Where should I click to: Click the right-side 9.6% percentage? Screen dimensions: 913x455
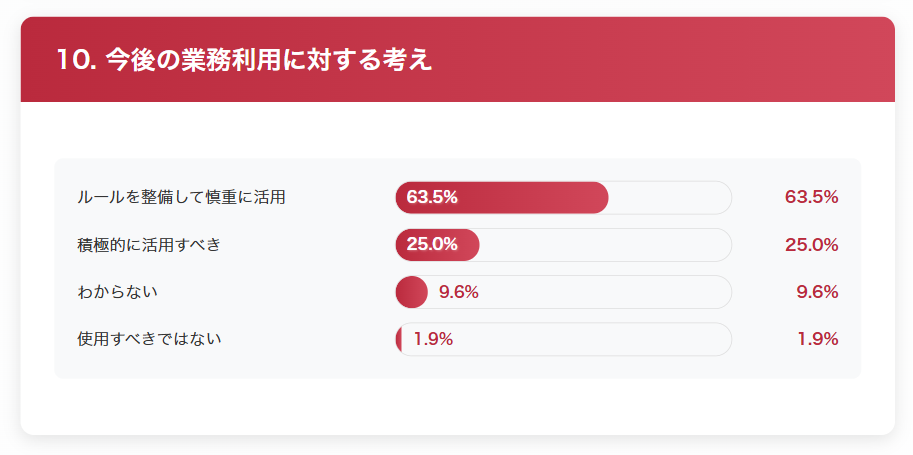[x=818, y=292]
